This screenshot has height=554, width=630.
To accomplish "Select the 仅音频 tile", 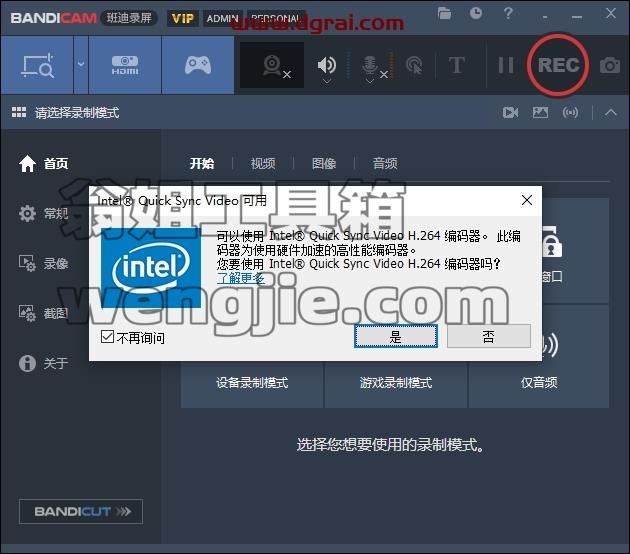I will pyautogui.click(x=539, y=382).
